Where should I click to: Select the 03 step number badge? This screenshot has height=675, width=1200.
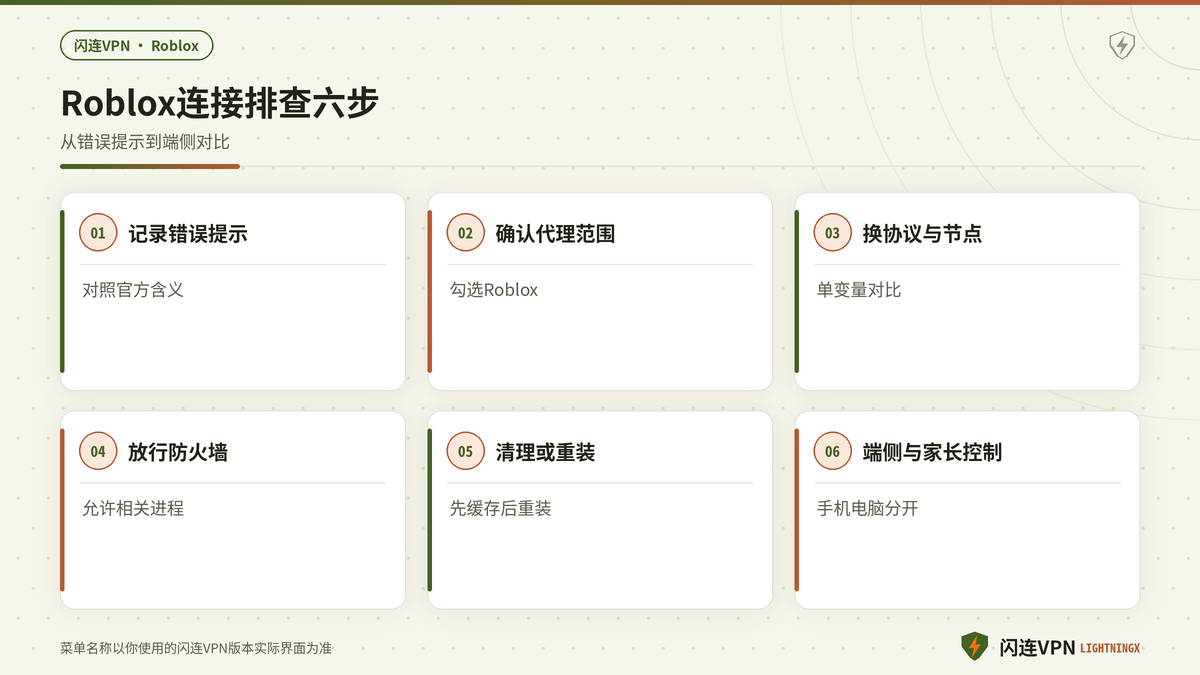[832, 233]
